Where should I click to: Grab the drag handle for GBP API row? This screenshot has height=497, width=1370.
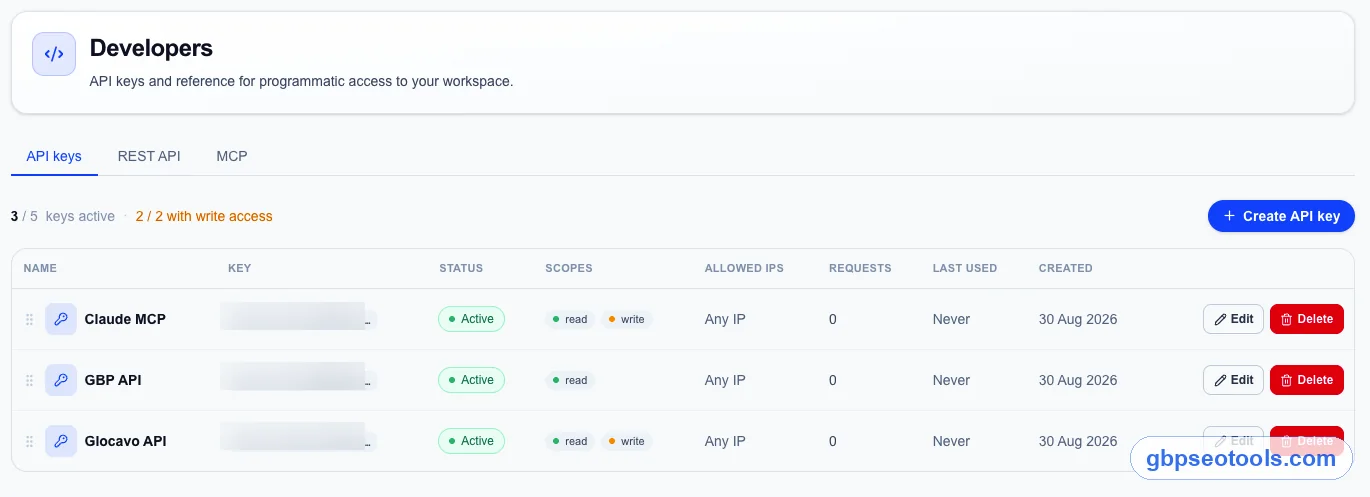tap(29, 380)
